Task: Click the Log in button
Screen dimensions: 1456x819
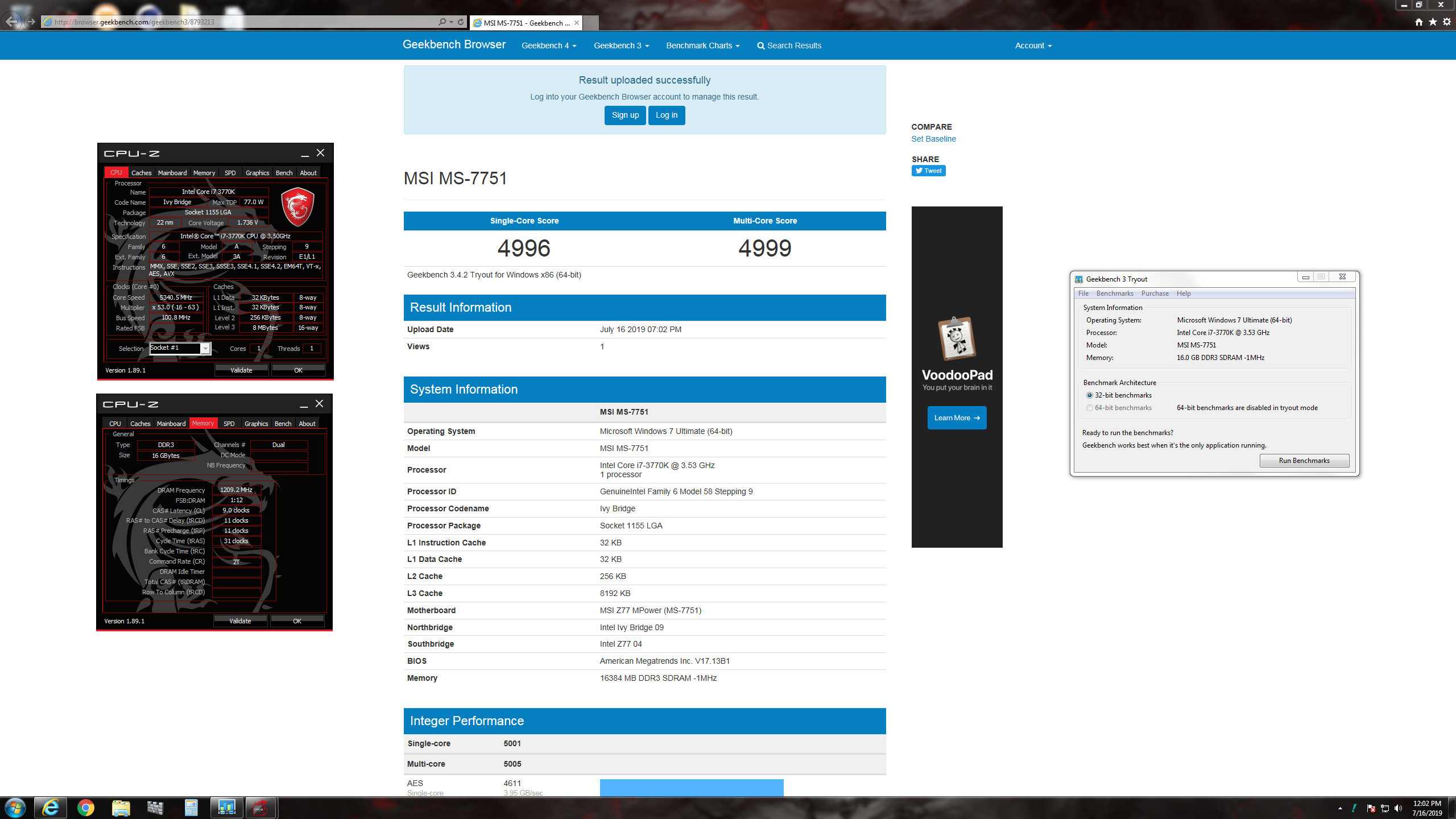Action: [x=667, y=115]
